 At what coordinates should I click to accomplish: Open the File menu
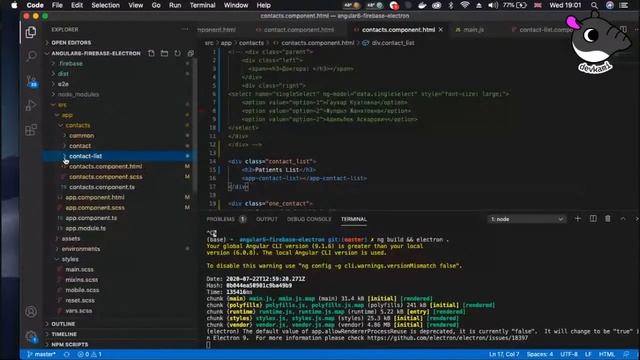tap(57, 5)
